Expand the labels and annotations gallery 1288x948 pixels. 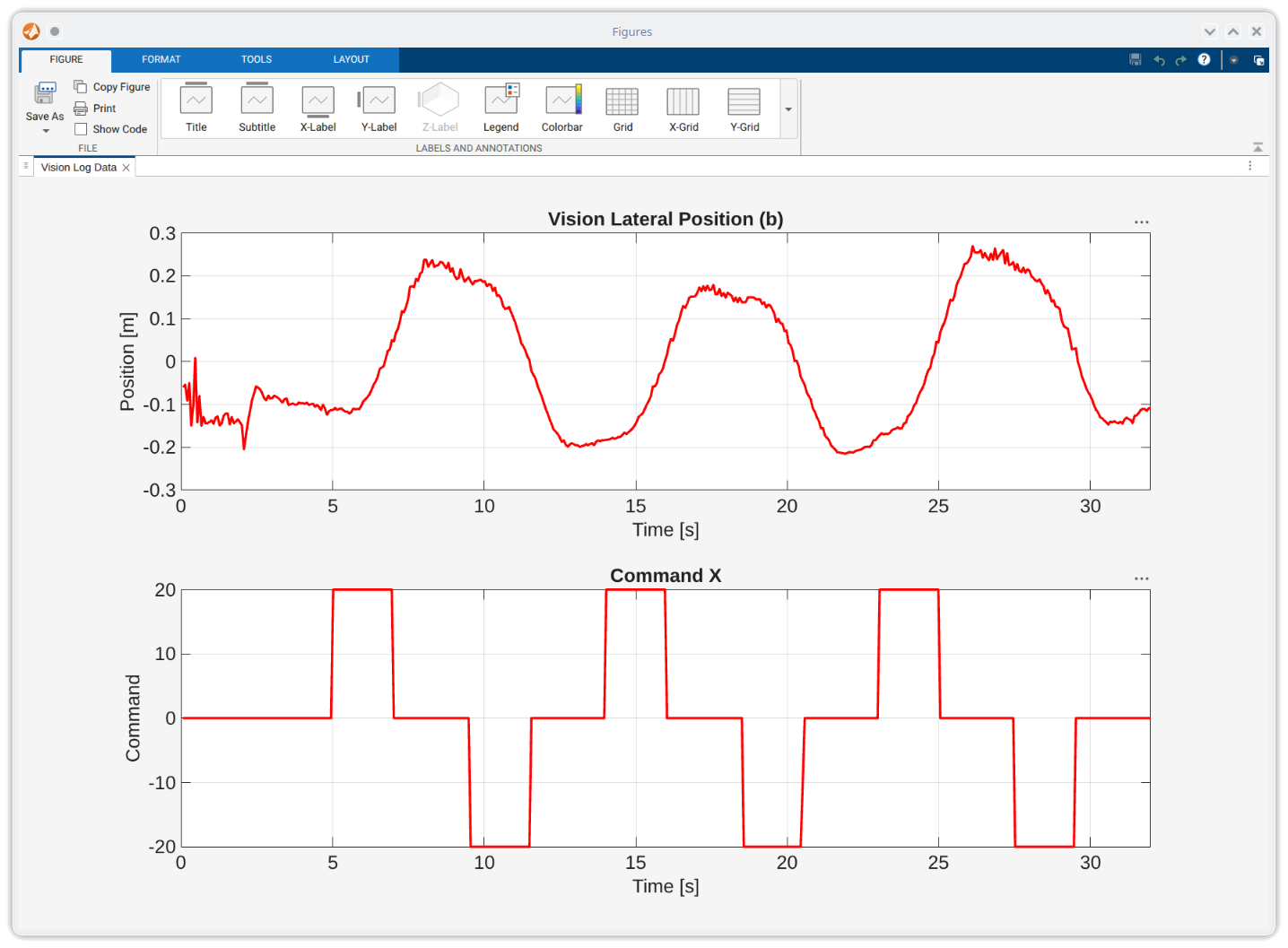click(788, 109)
